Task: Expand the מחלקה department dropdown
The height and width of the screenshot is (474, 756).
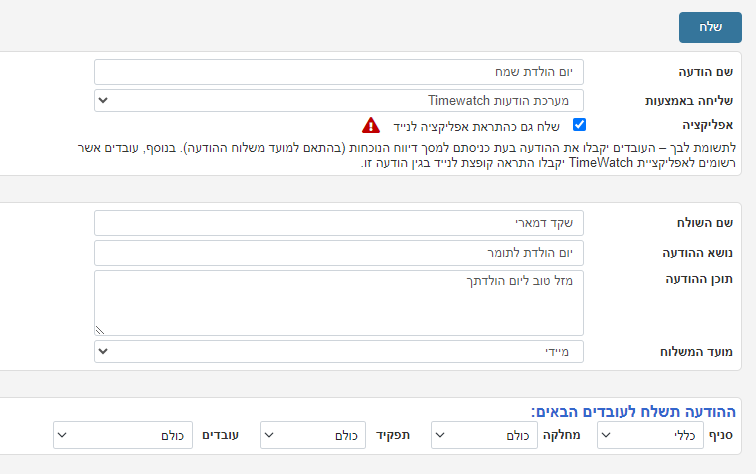Action: [484, 435]
